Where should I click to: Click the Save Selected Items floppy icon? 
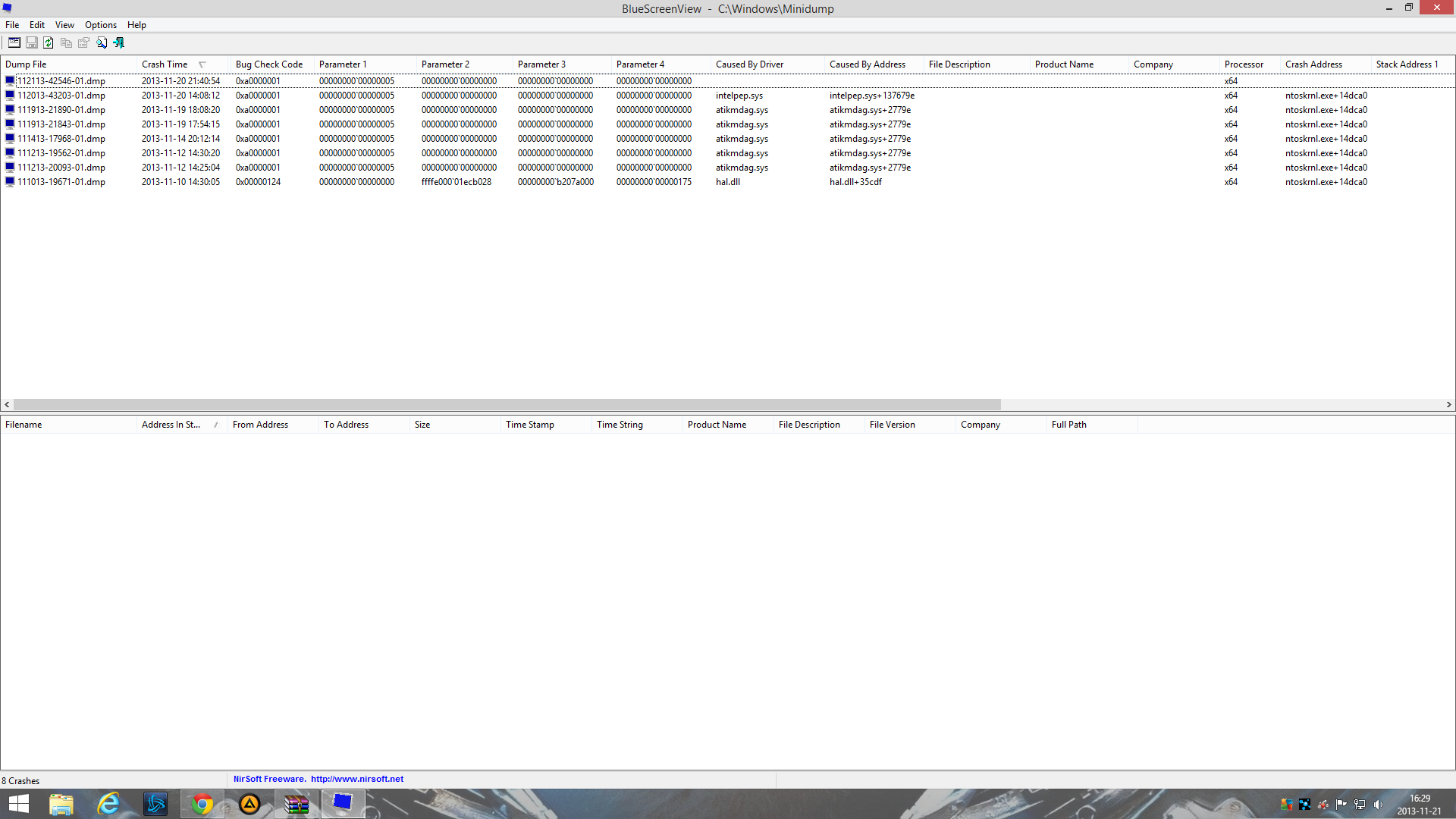click(x=32, y=43)
